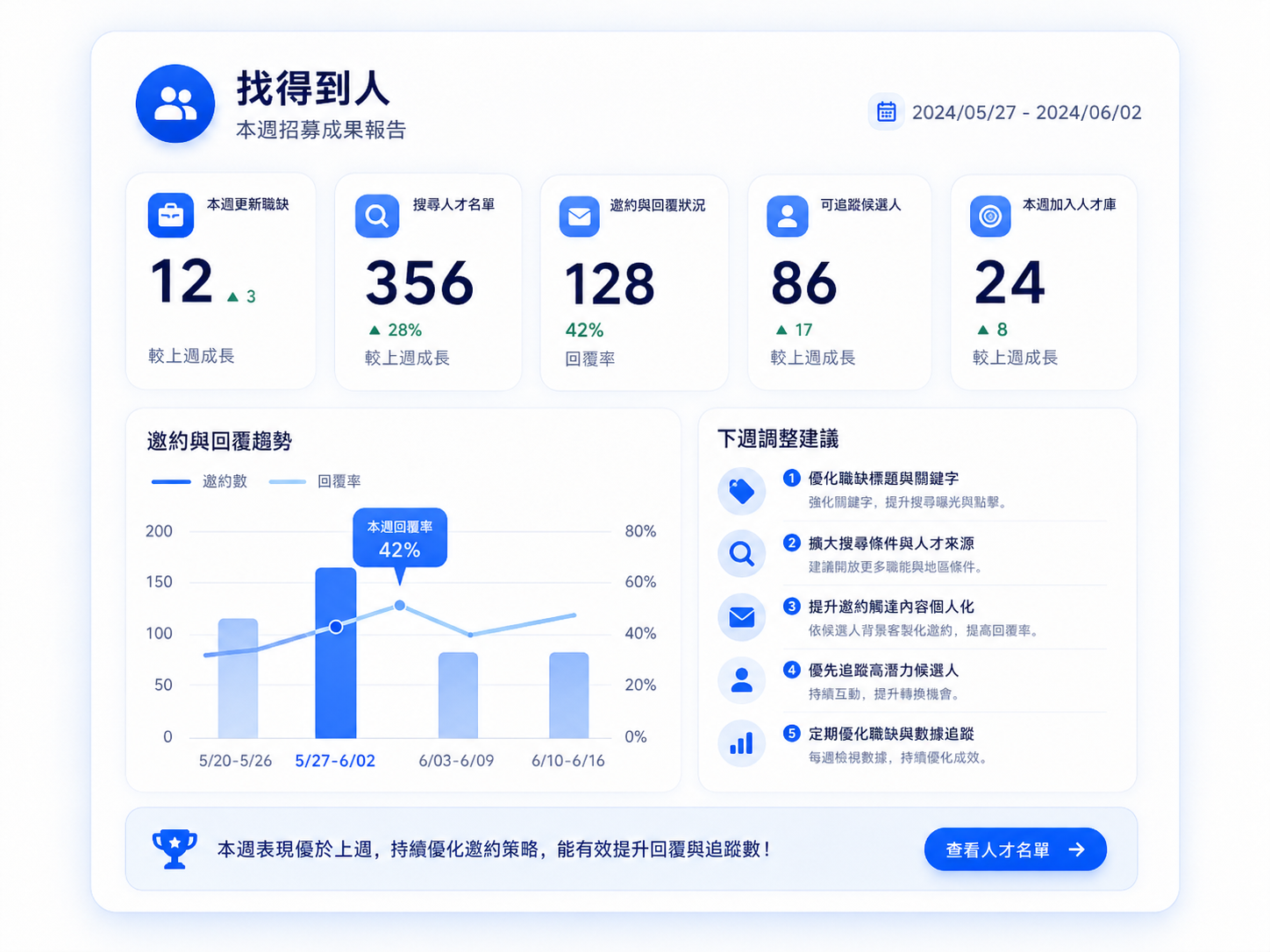Click the 定期優化職缺與數據追蹤 suggestion title

(891, 734)
